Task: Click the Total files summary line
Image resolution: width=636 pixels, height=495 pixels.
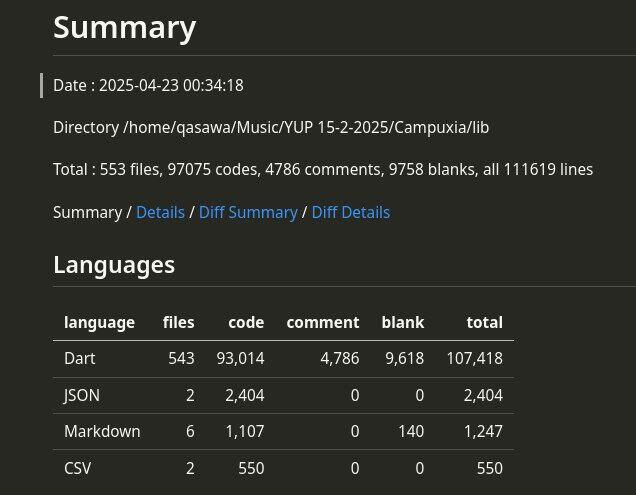Action: click(322, 169)
